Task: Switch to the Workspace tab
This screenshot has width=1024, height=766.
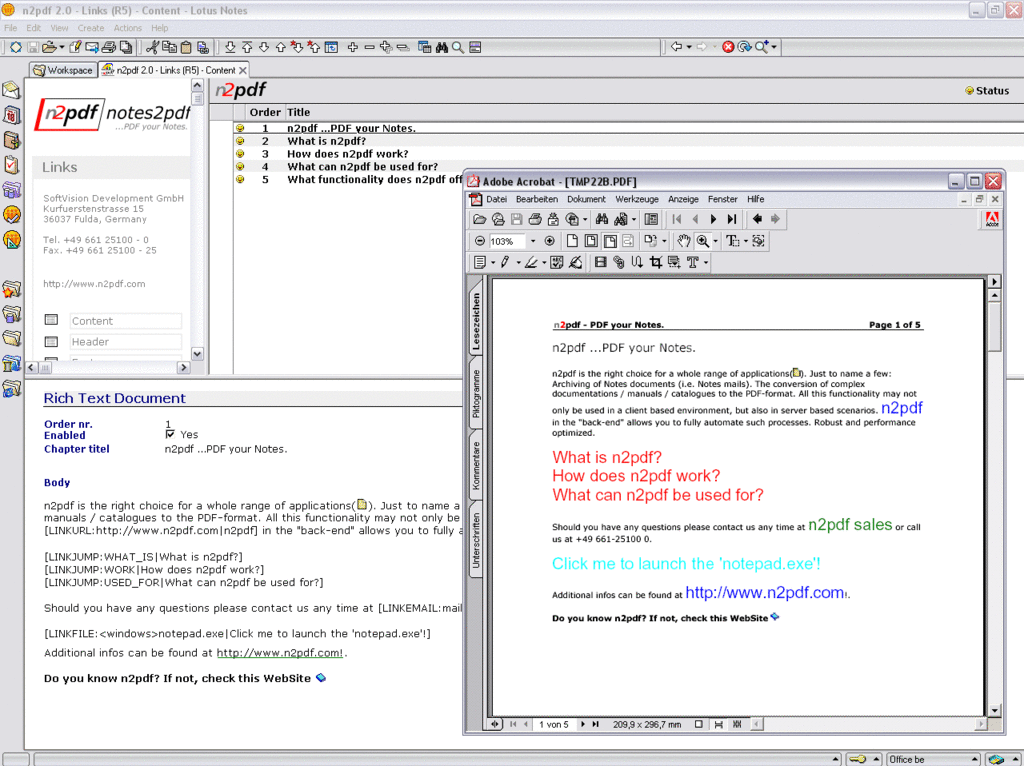Action: point(63,70)
